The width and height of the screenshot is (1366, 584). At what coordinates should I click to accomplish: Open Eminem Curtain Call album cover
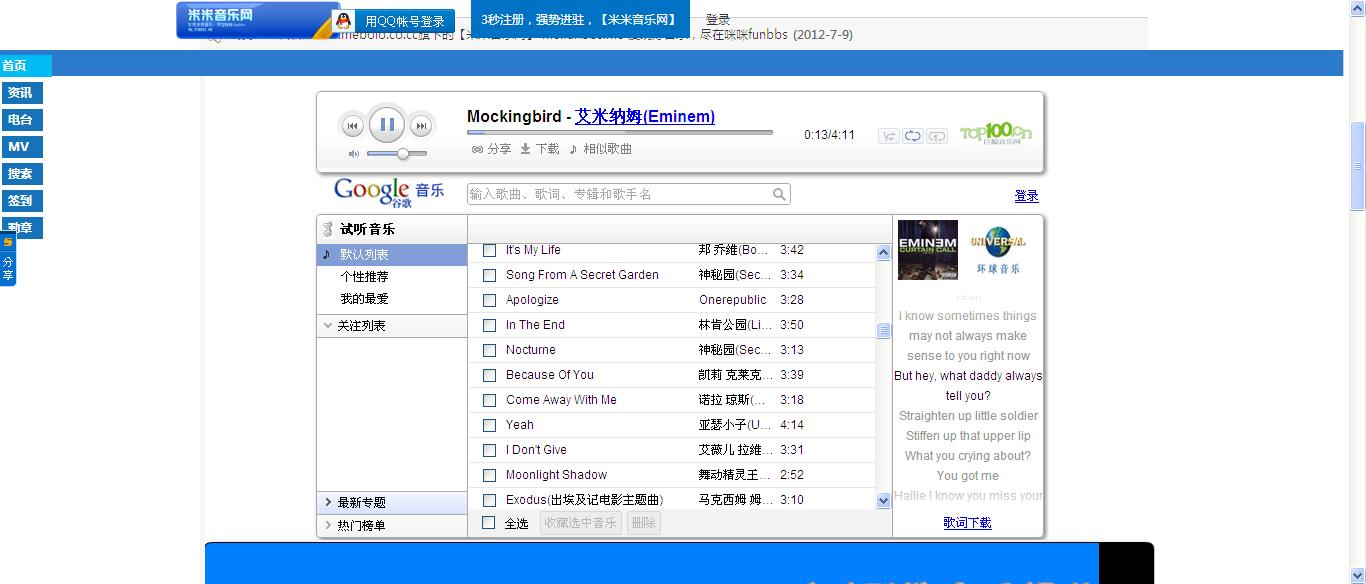click(x=928, y=250)
